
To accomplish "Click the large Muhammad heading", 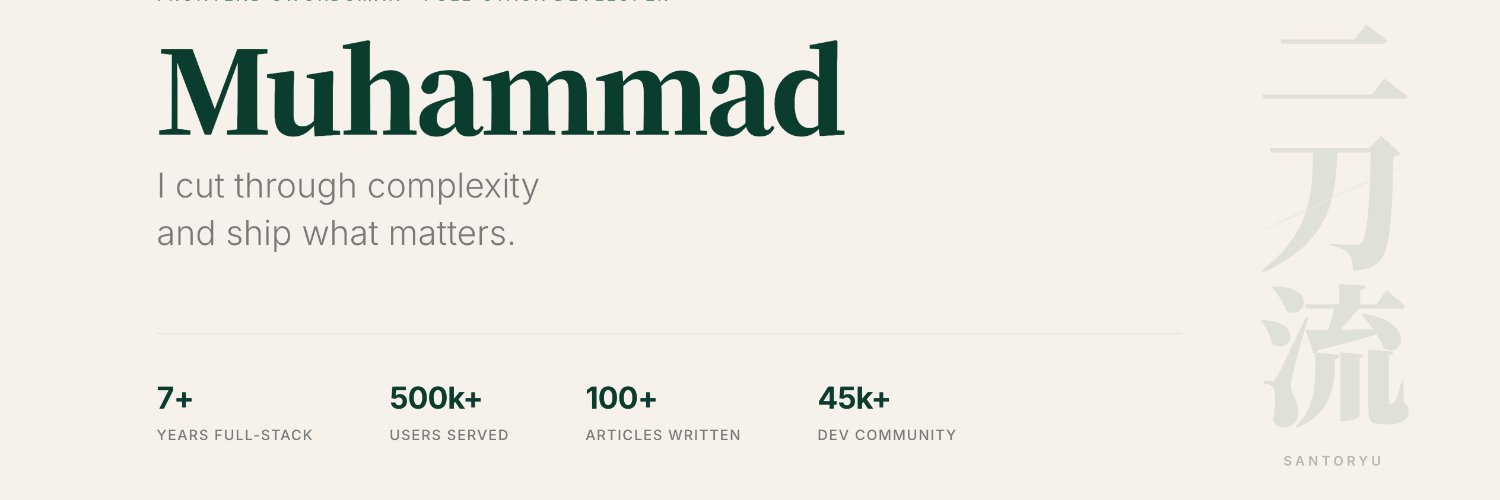I will (x=501, y=89).
